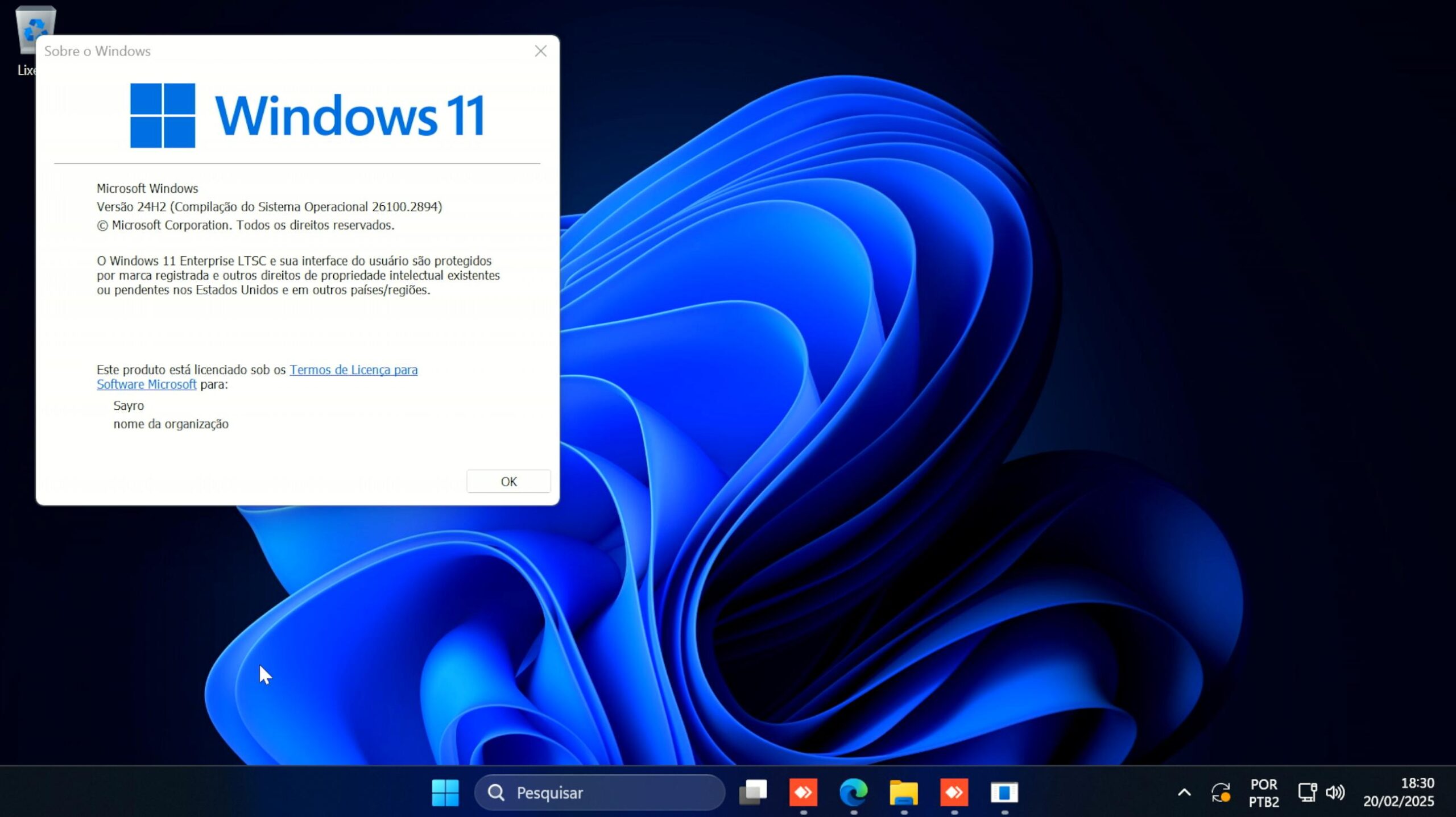Click the Pesquisar search box
Viewport: 1456px width, 817px height.
coord(600,792)
